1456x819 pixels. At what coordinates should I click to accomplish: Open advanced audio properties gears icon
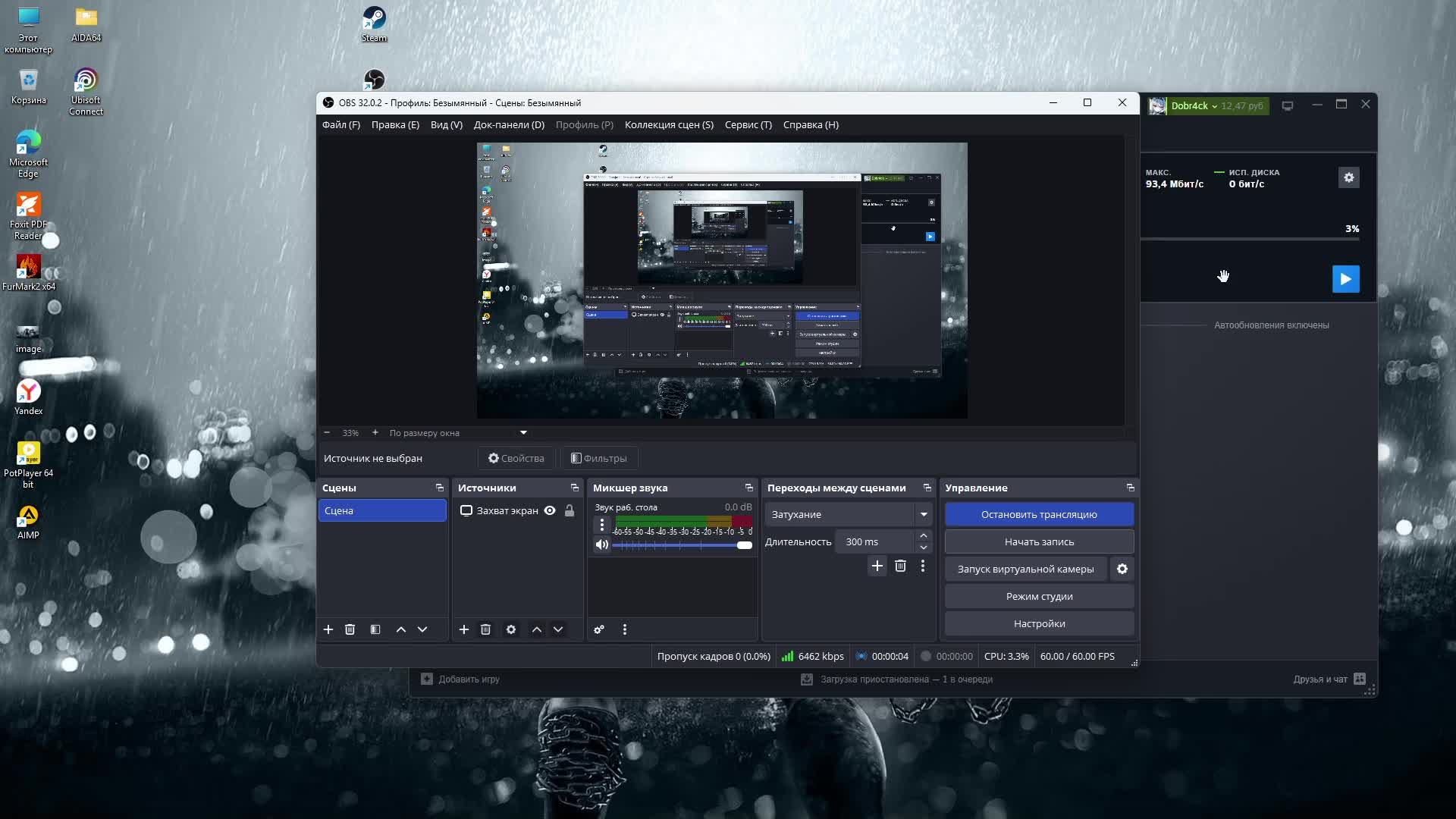pos(599,629)
